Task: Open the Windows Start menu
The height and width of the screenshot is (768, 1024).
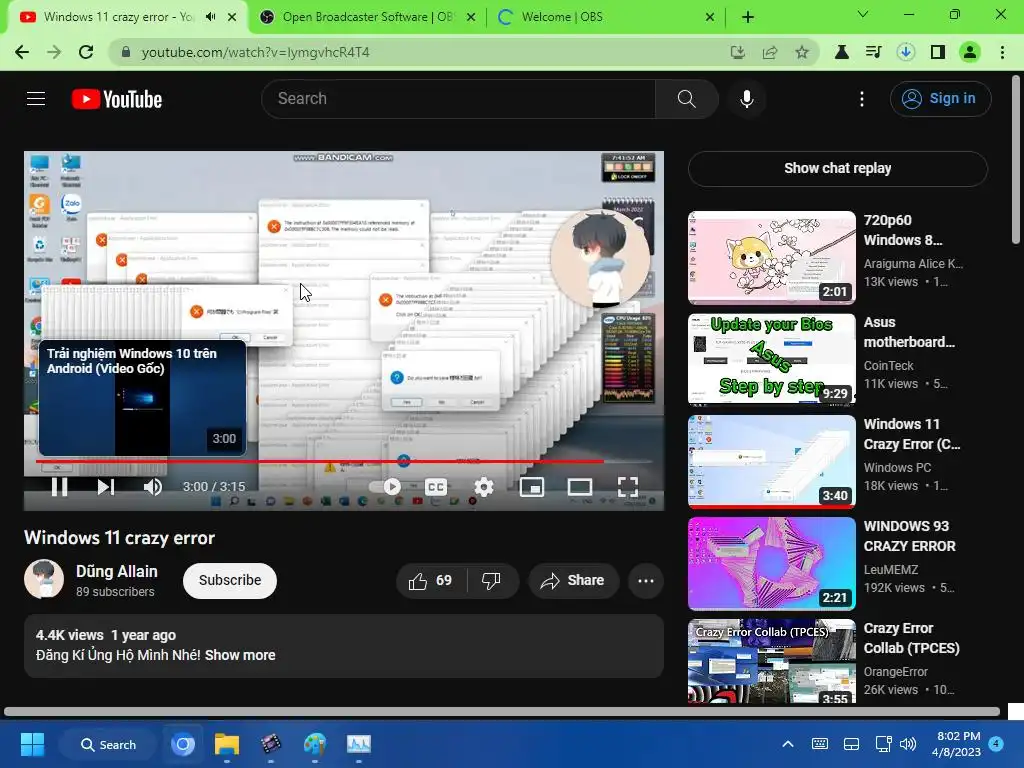Action: coord(32,744)
